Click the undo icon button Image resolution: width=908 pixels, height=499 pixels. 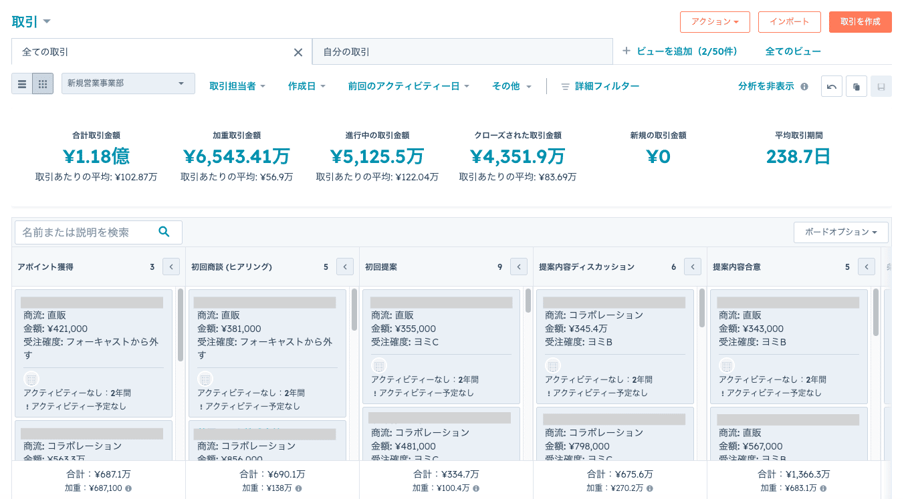tap(832, 86)
